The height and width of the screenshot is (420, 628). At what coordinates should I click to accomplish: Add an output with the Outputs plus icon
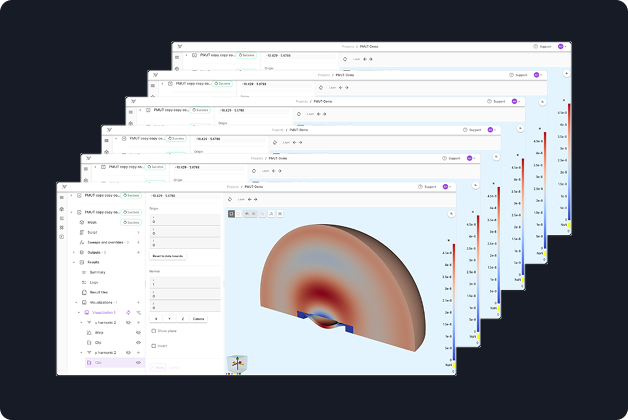pos(139,252)
